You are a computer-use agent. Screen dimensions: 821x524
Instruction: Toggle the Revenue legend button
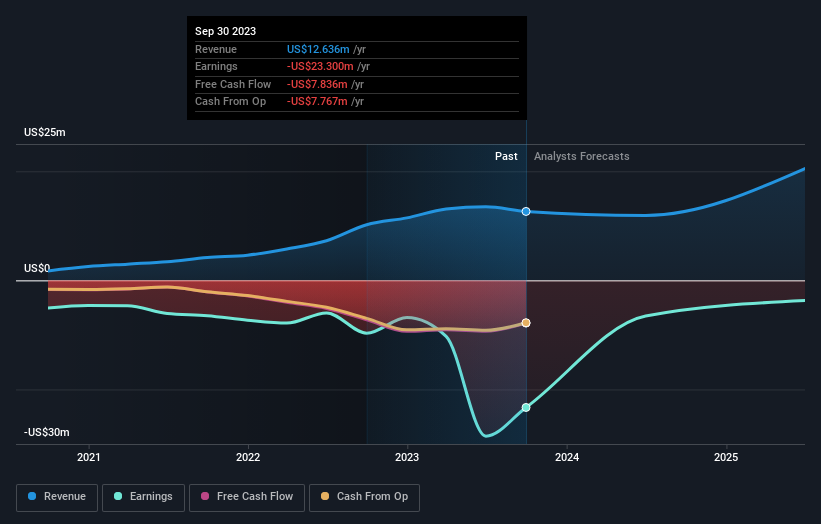coord(57,497)
